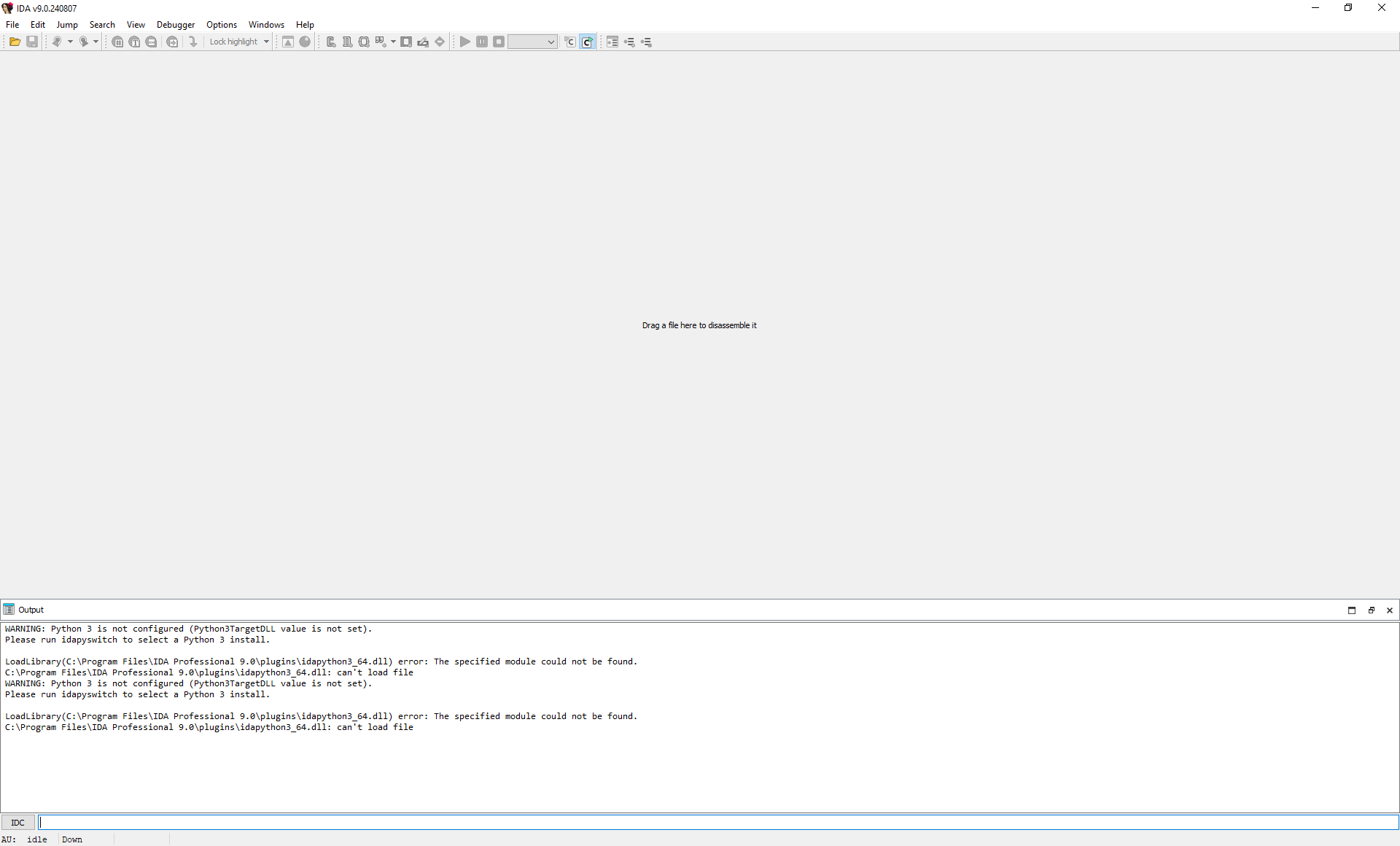The height and width of the screenshot is (846, 1400).
Task: Click the add-to-list toolbar icon
Action: 629,42
